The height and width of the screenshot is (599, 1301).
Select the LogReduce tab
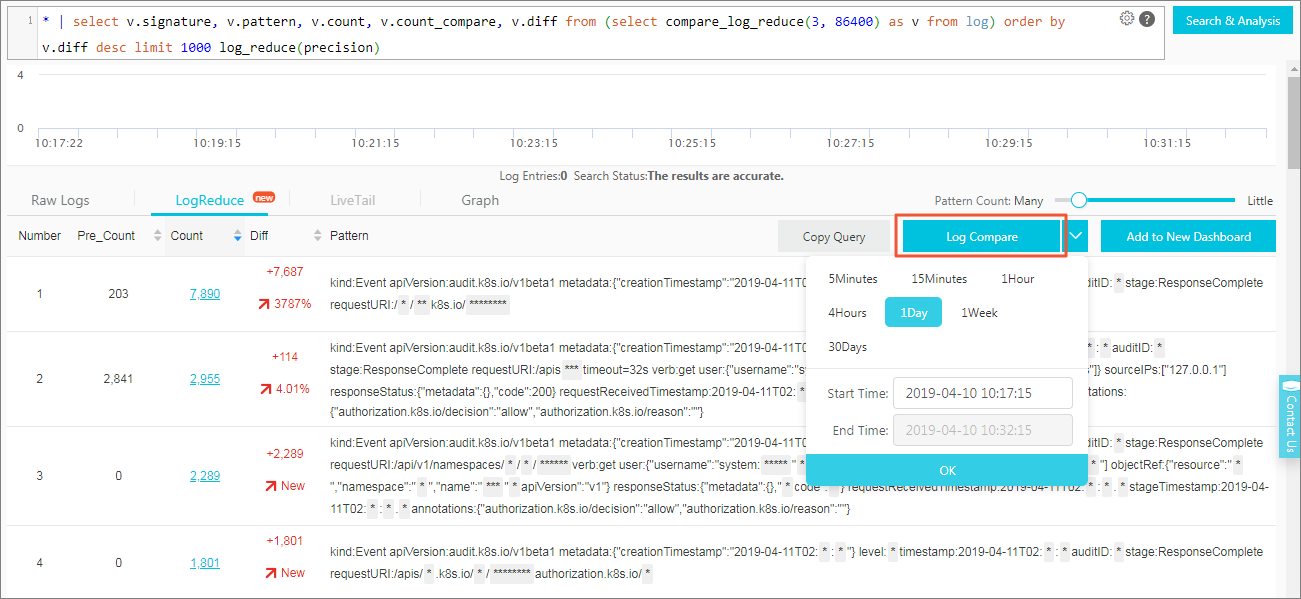(x=210, y=200)
